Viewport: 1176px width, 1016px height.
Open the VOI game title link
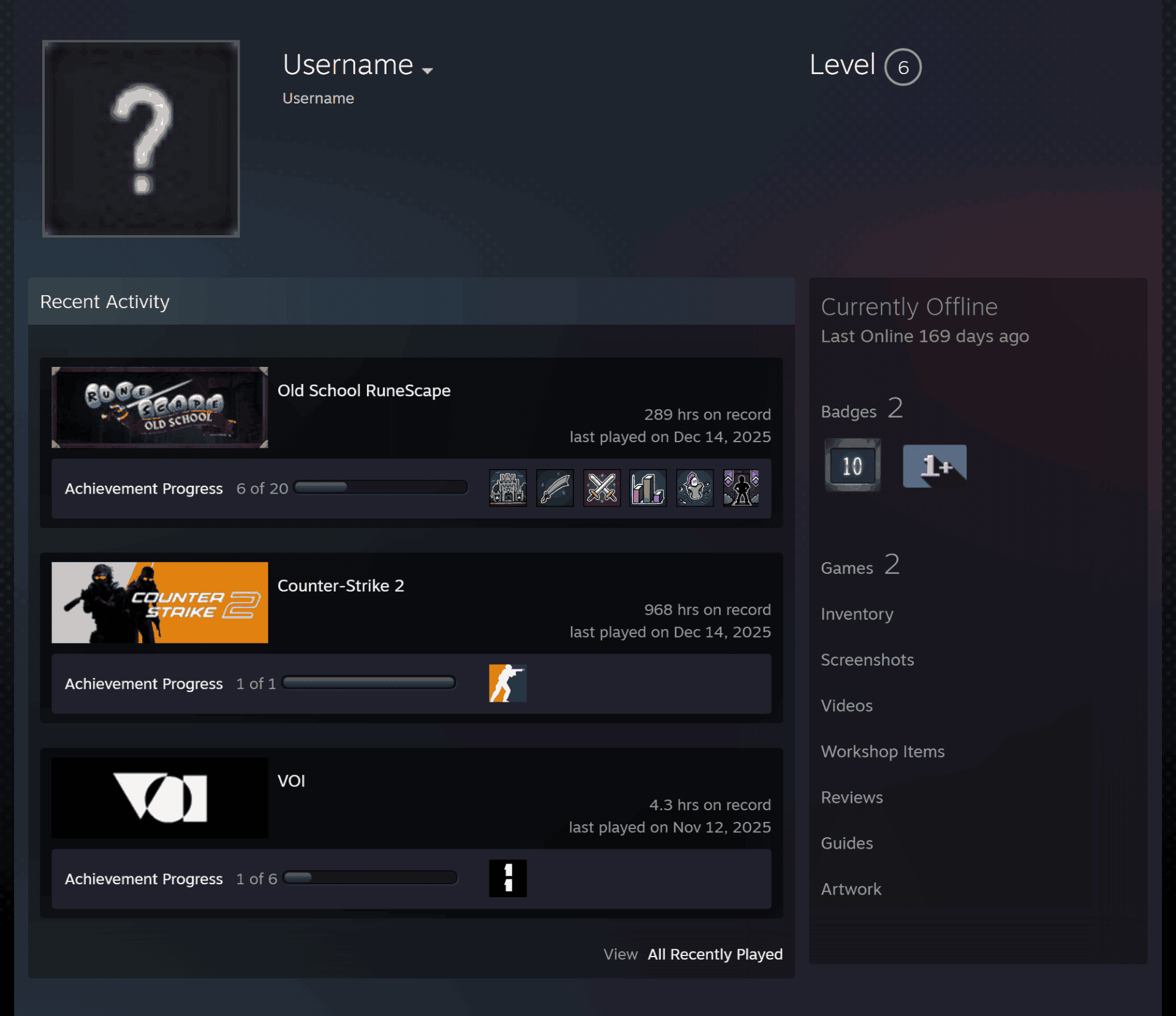[291, 781]
